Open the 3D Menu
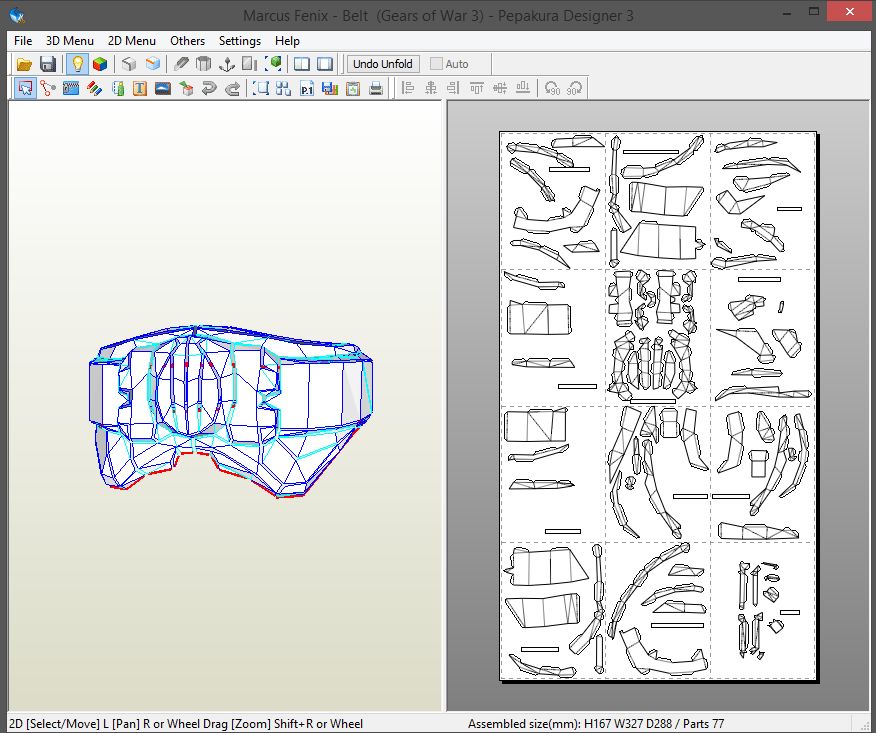 70,41
